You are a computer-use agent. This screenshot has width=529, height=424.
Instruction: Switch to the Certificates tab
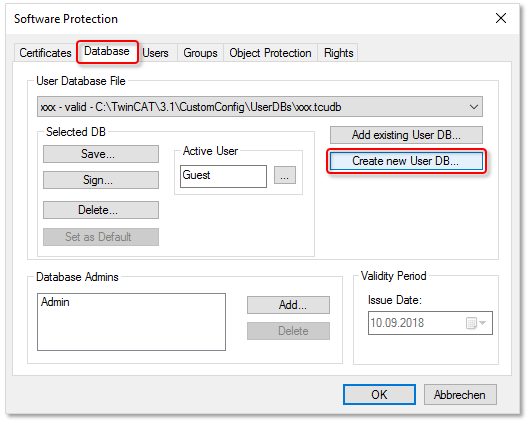[45, 53]
